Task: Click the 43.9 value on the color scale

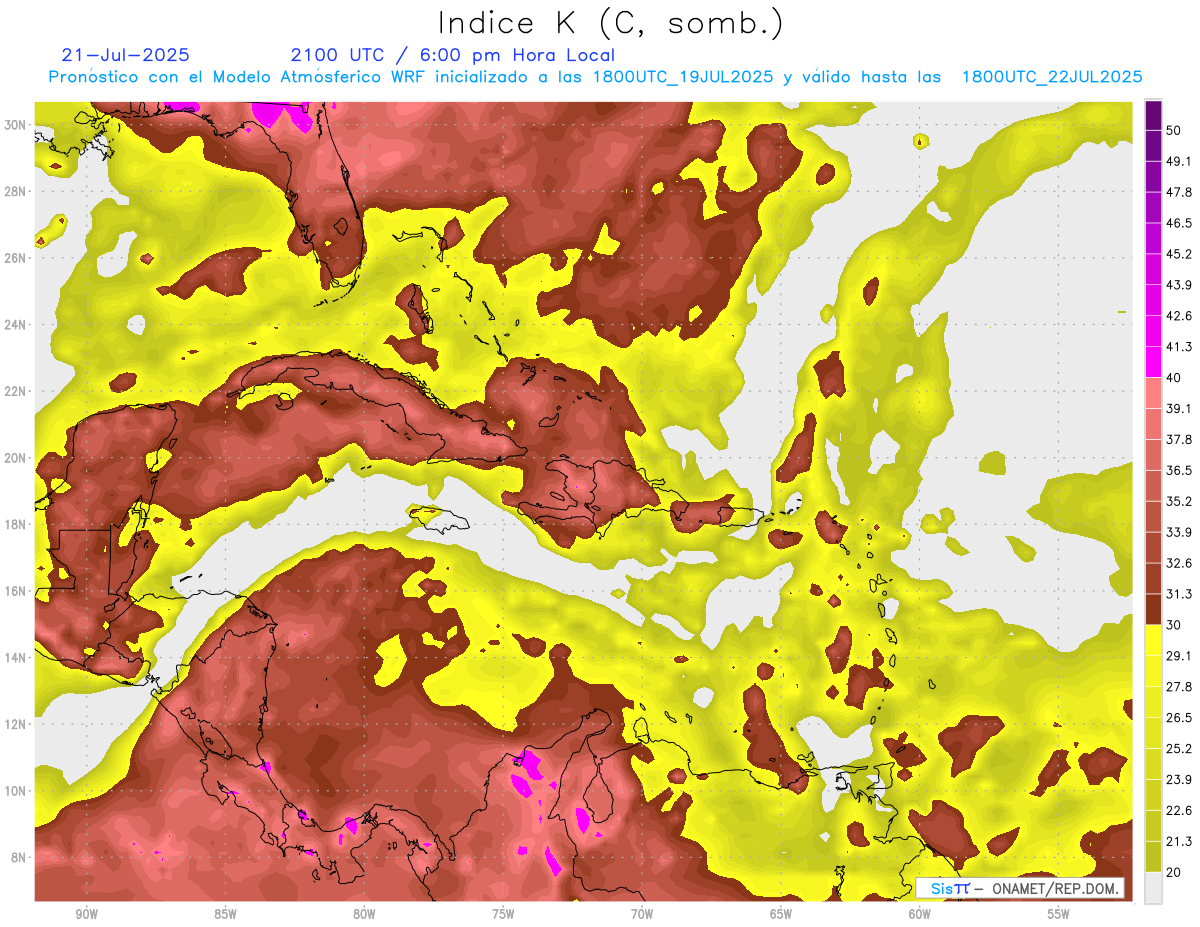Action: (1179, 285)
